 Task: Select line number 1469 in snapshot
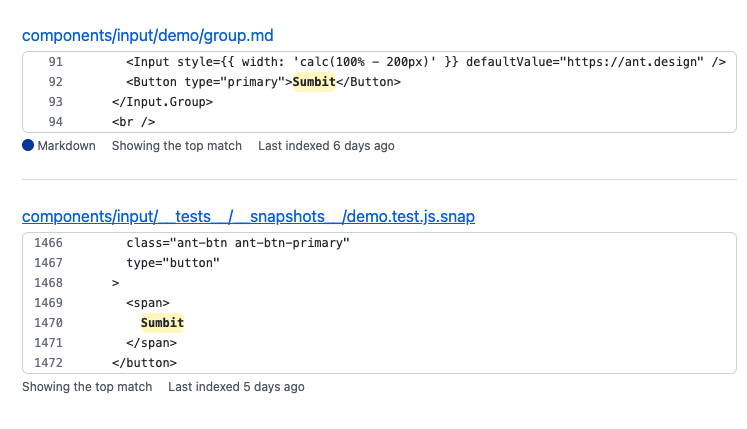point(48,303)
